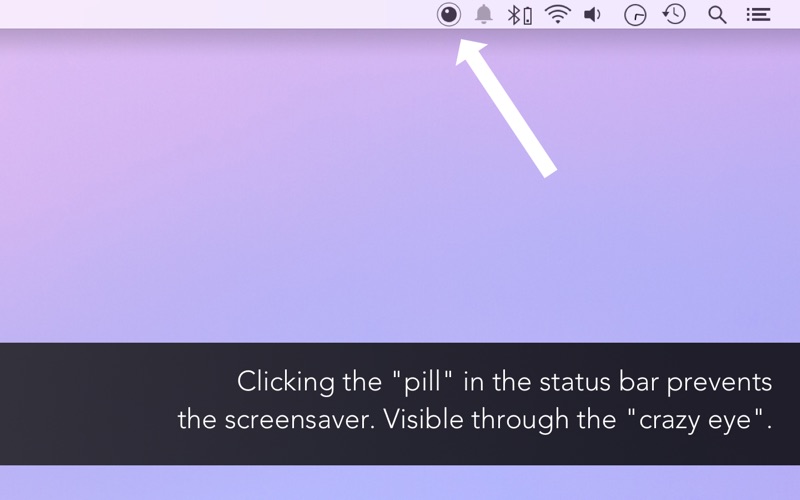
Task: Open the Wi-Fi status menu
Action: tap(558, 14)
